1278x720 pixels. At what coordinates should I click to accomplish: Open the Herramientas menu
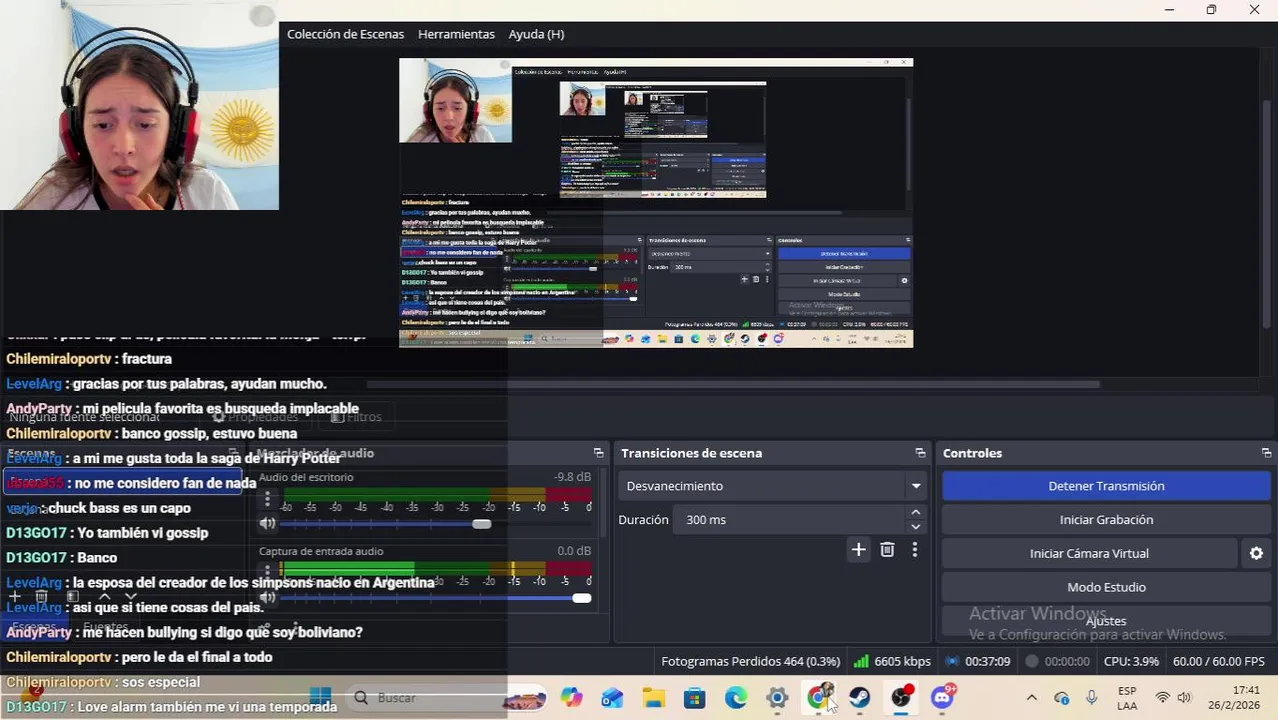coord(456,34)
